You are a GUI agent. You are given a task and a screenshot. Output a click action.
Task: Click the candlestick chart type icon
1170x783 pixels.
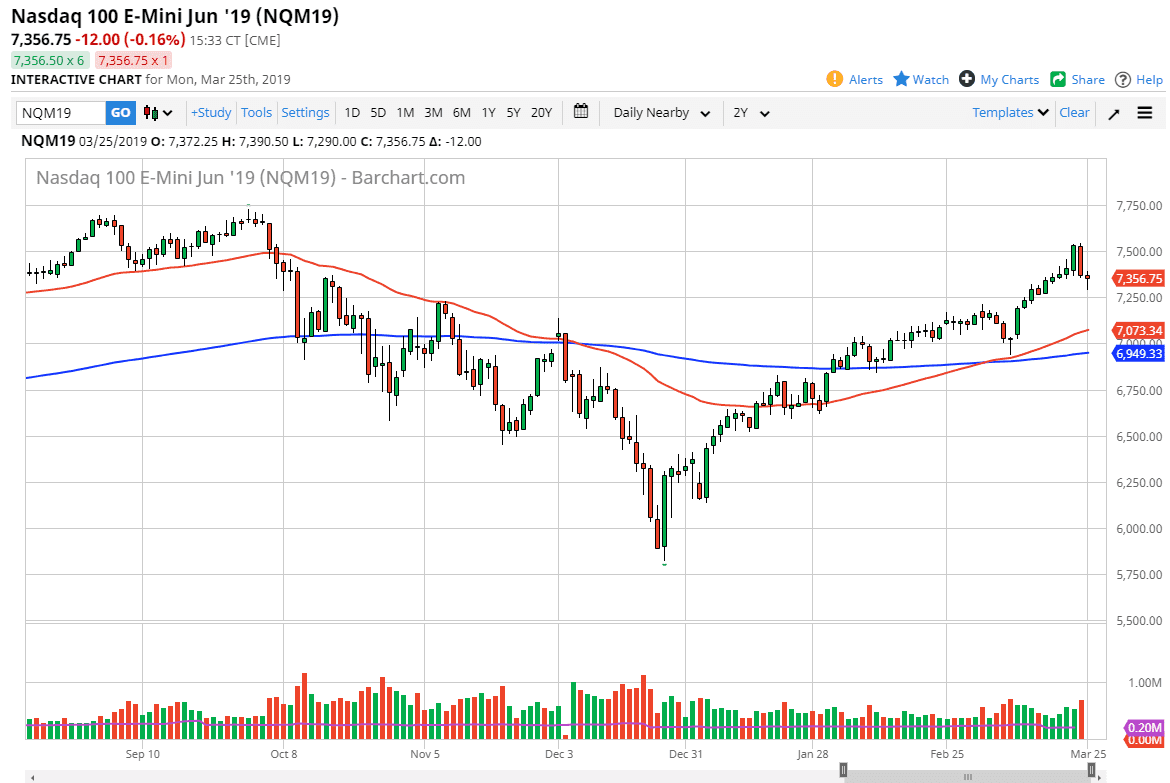click(x=148, y=113)
